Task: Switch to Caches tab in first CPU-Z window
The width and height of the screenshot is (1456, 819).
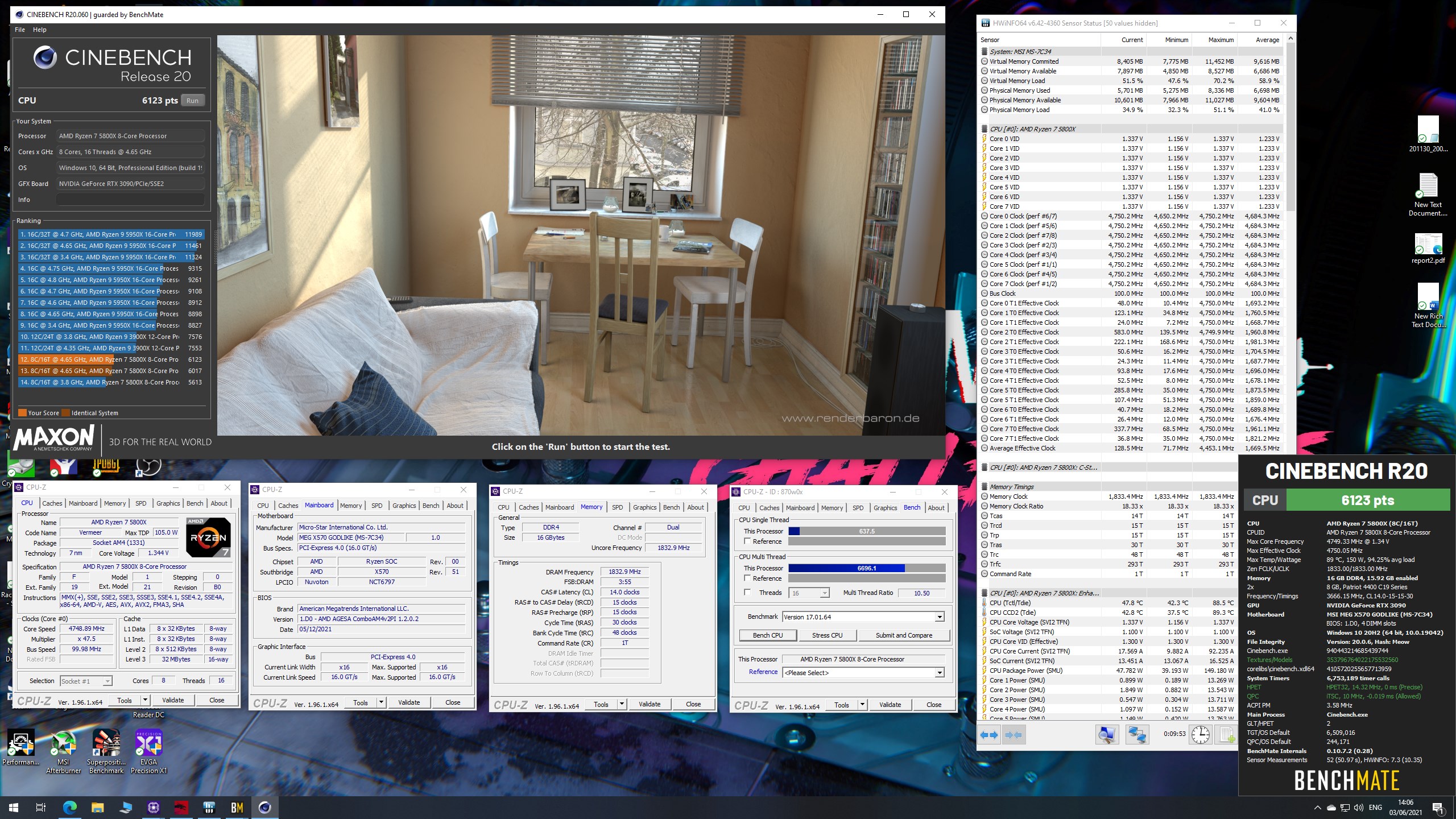Action: (x=52, y=503)
